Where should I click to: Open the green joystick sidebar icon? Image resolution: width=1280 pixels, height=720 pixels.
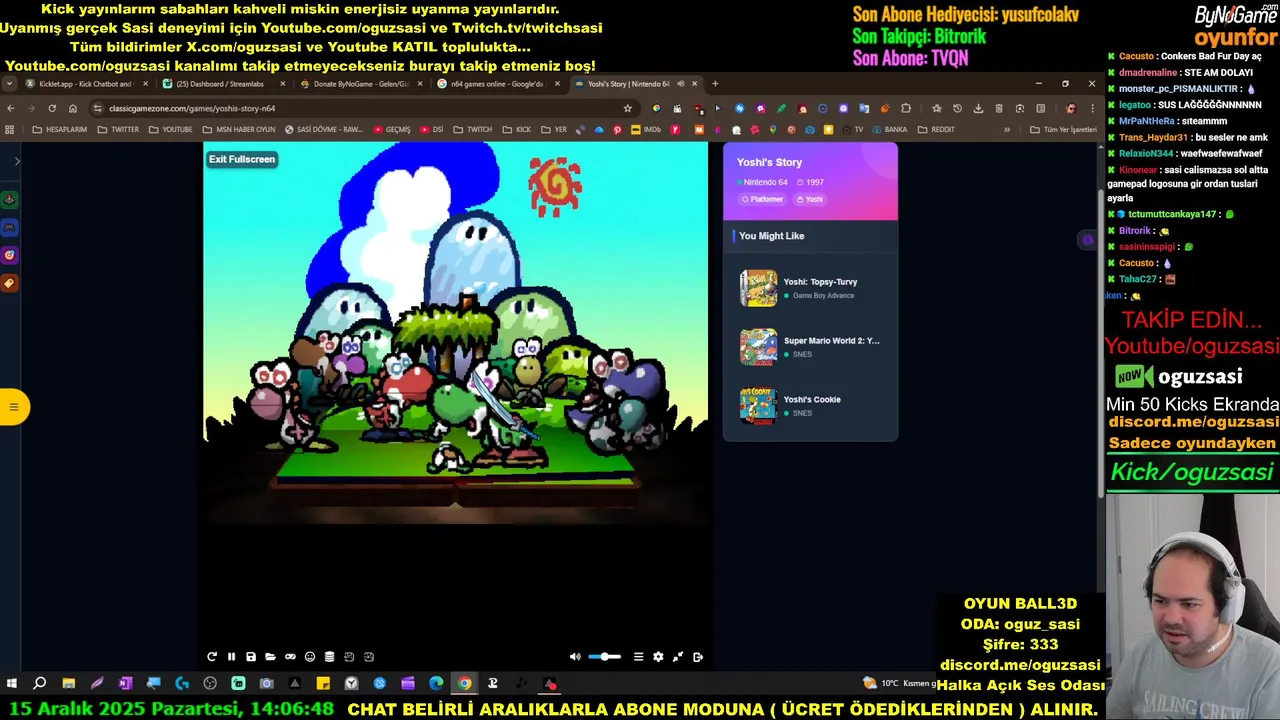(x=9, y=199)
